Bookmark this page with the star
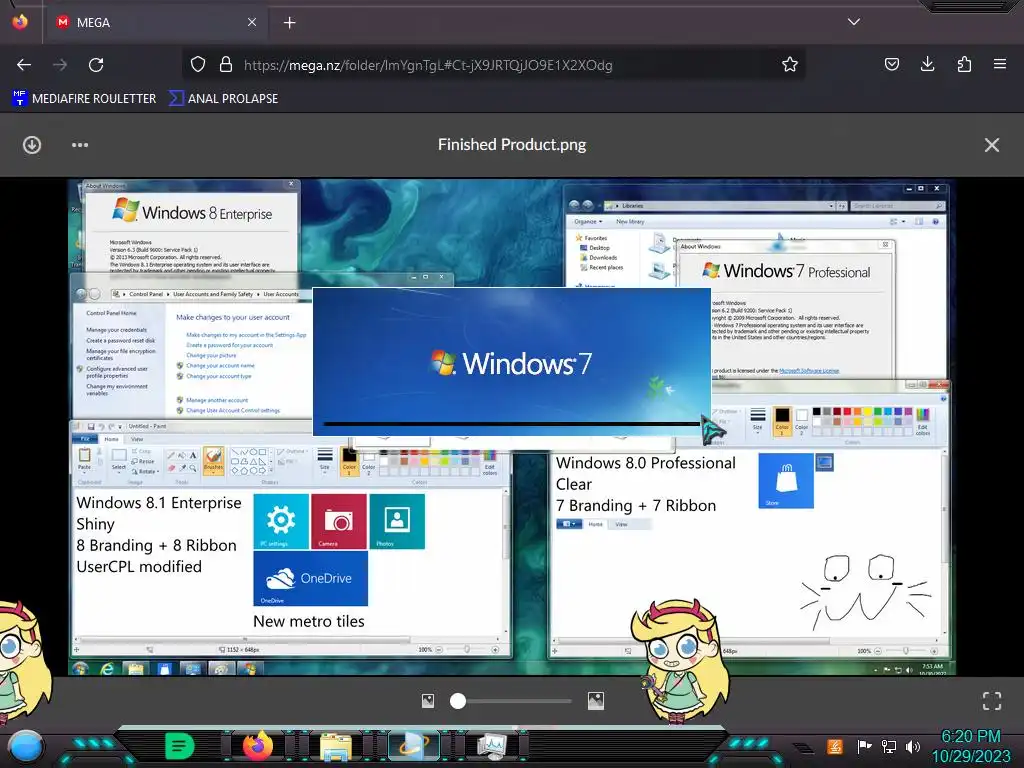The height and width of the screenshot is (768, 1024). 790,65
